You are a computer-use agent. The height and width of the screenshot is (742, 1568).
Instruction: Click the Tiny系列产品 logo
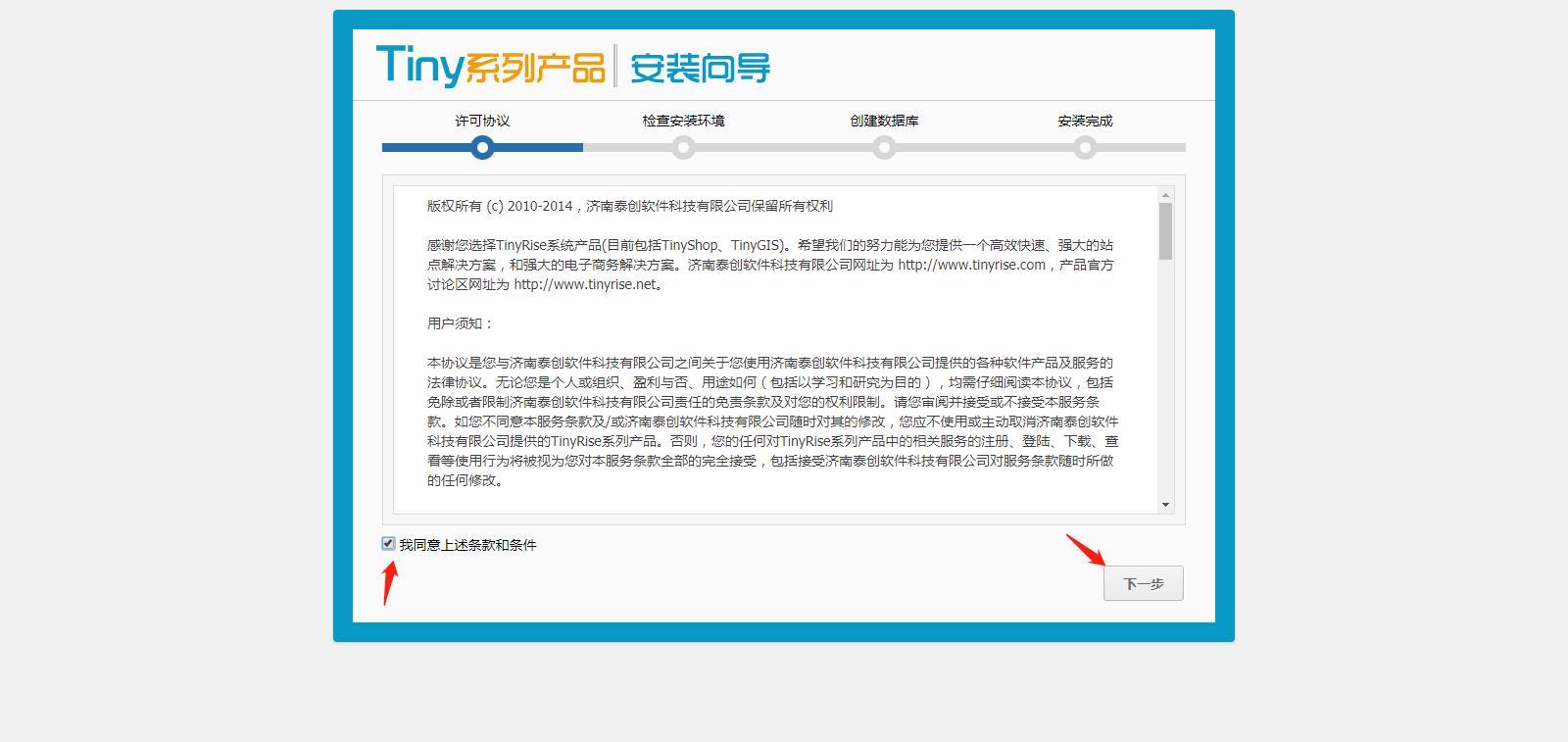490,66
